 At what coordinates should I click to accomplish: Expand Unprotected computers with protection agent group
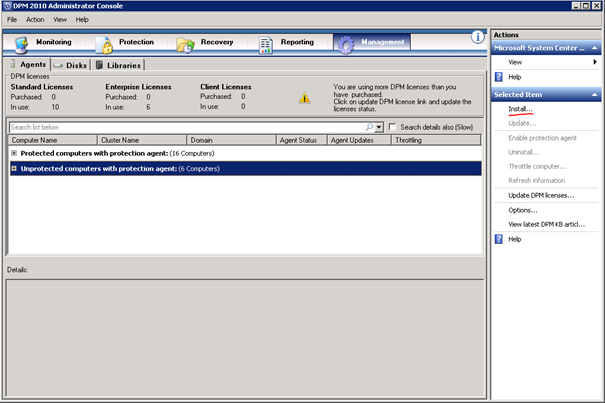pos(14,169)
